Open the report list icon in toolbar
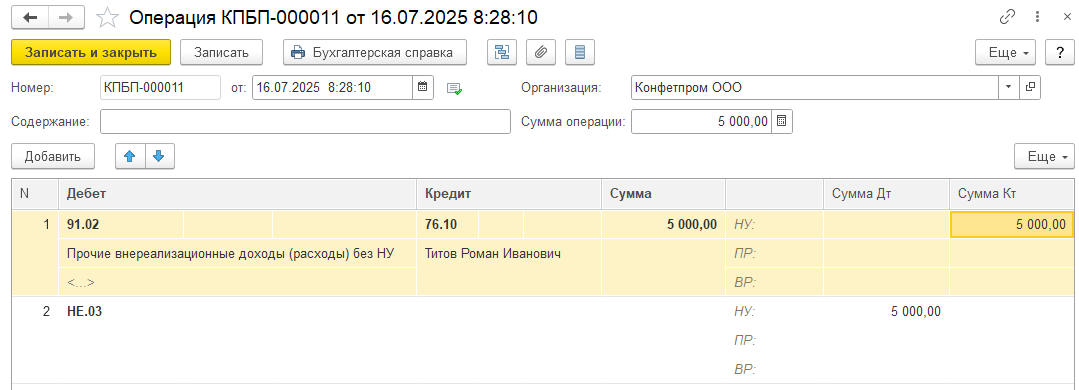This screenshot has height=390, width=1079. [x=580, y=52]
